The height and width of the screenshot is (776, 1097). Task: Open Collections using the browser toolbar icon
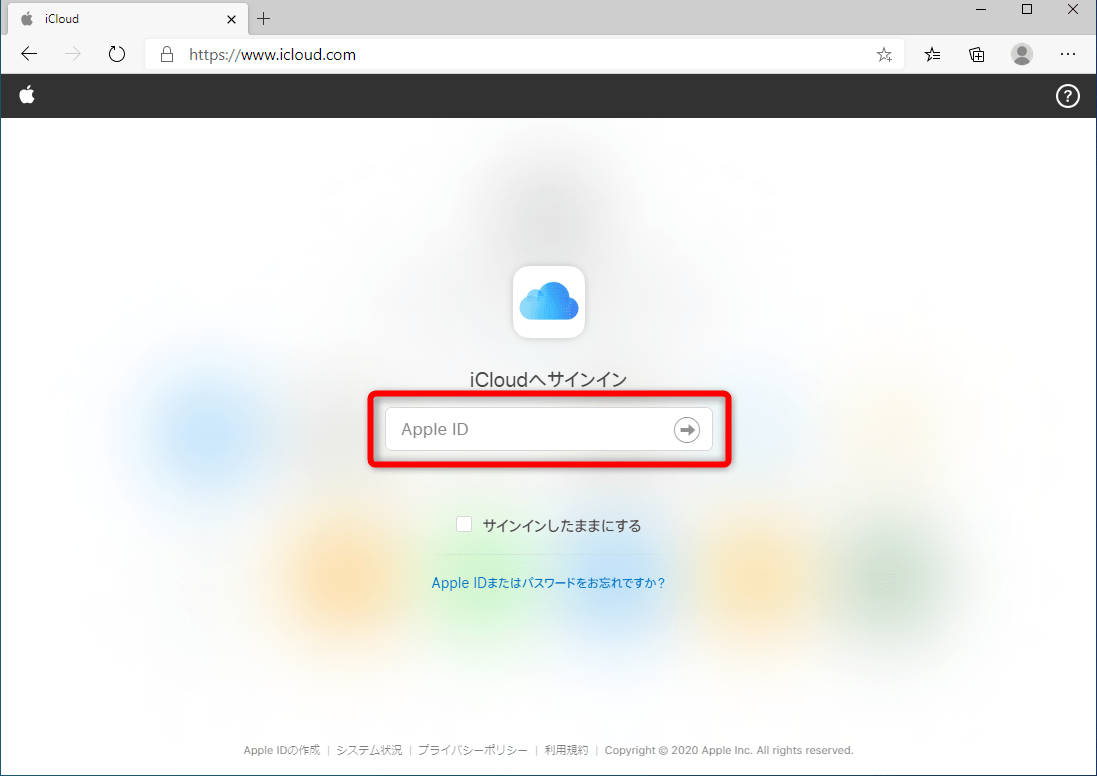(x=976, y=54)
